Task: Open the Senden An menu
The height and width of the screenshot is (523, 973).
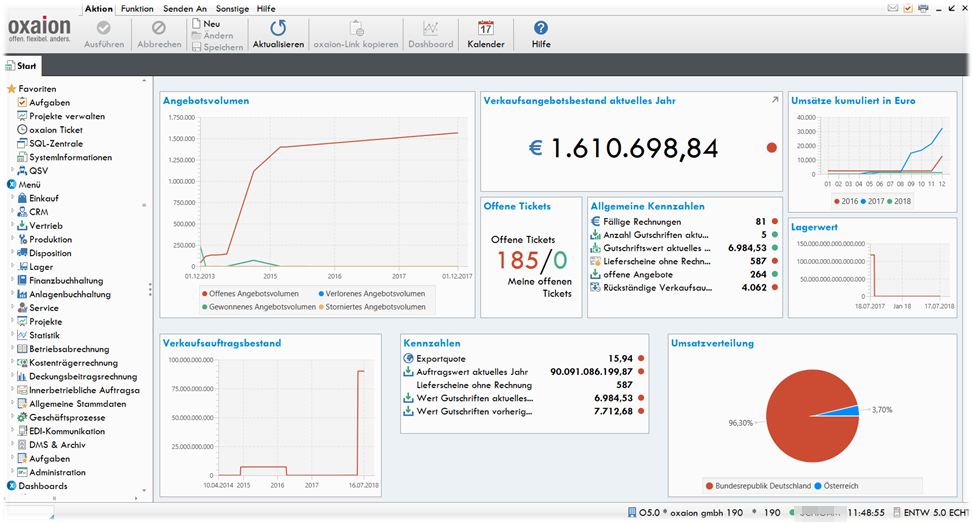Action: [186, 8]
